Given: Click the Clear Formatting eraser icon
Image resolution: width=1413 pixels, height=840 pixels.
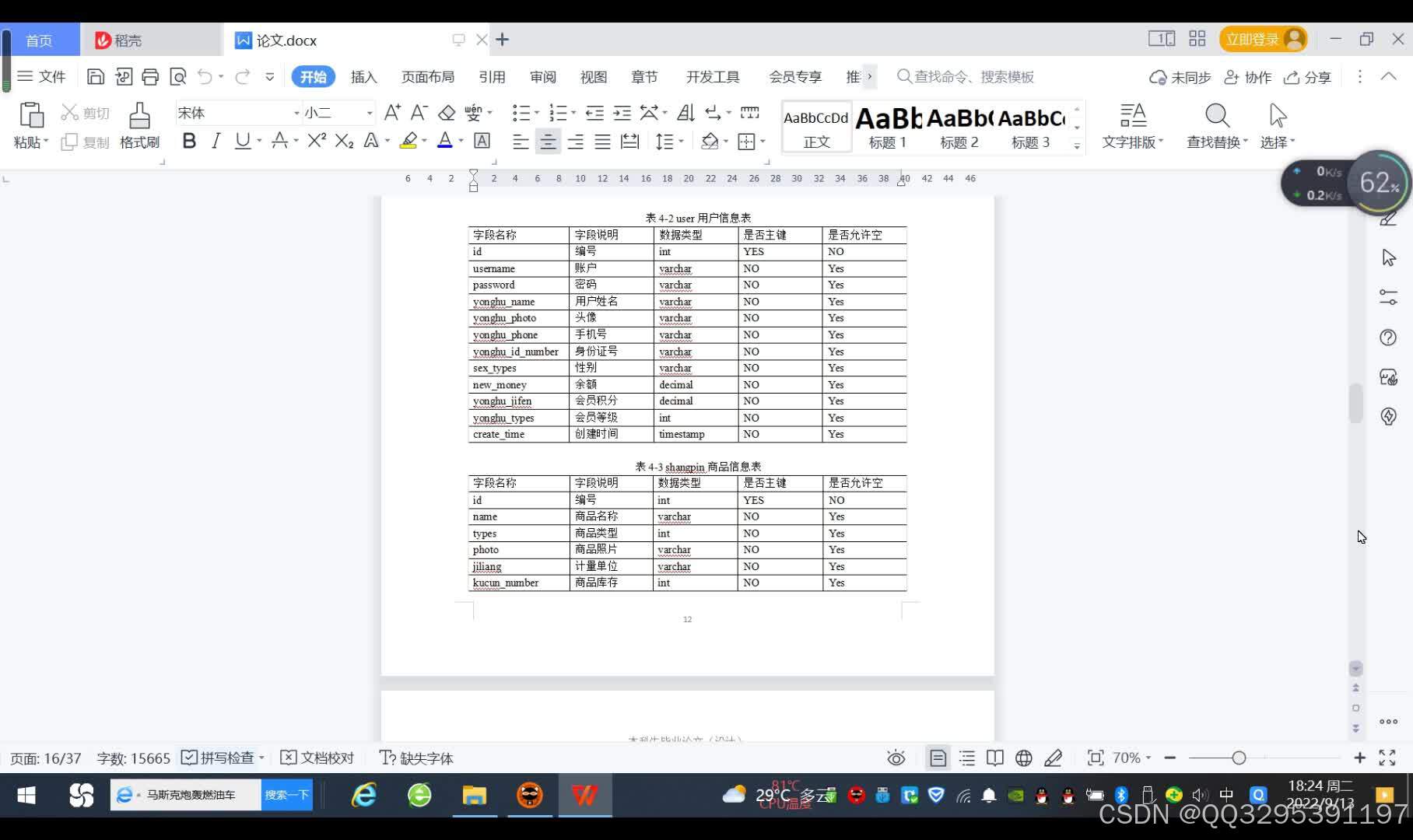Looking at the screenshot, I should [447, 113].
